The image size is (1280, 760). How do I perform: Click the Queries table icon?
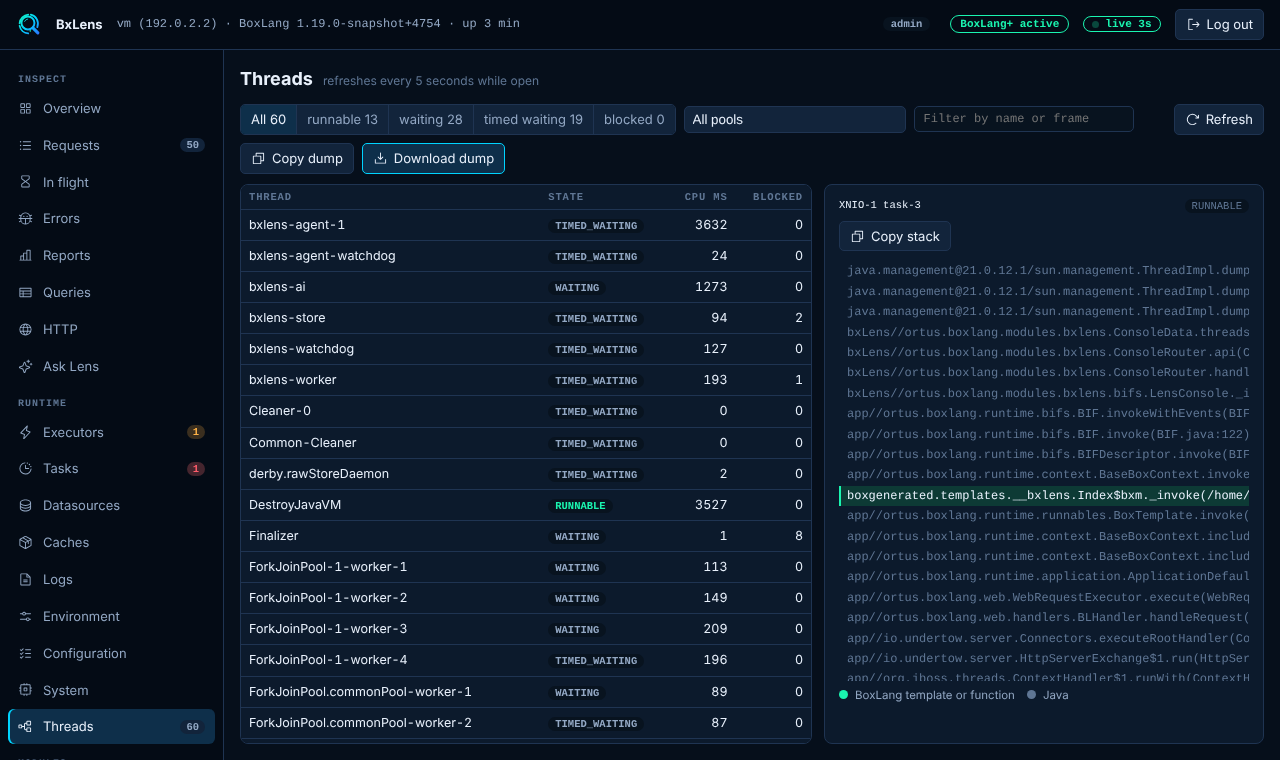pyautogui.click(x=25, y=292)
